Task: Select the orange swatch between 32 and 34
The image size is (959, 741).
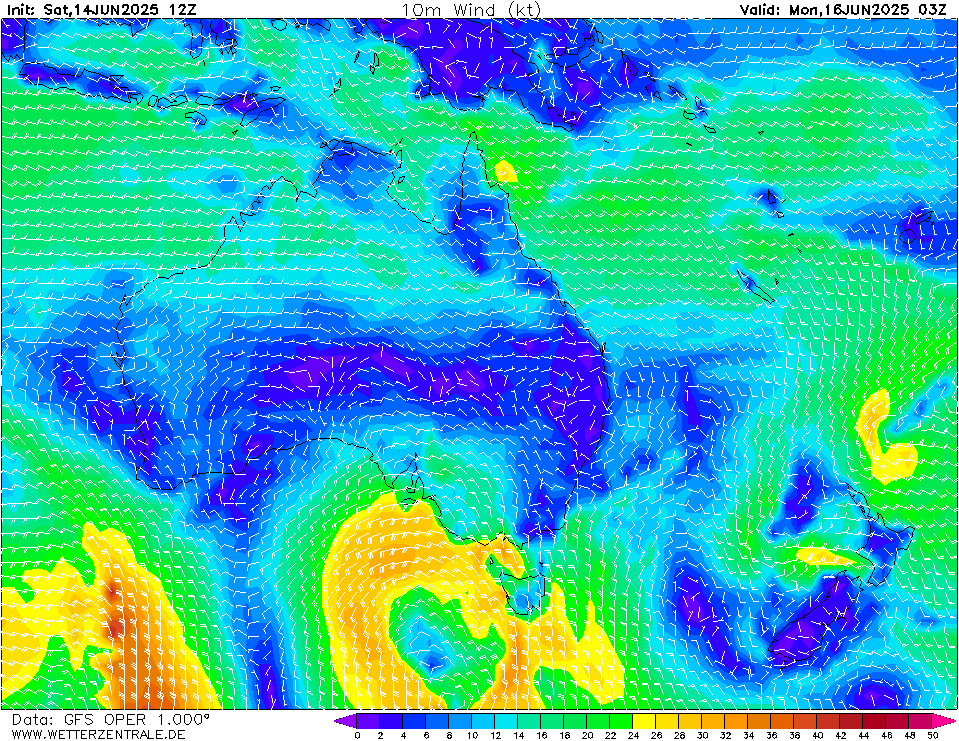Action: (736, 721)
